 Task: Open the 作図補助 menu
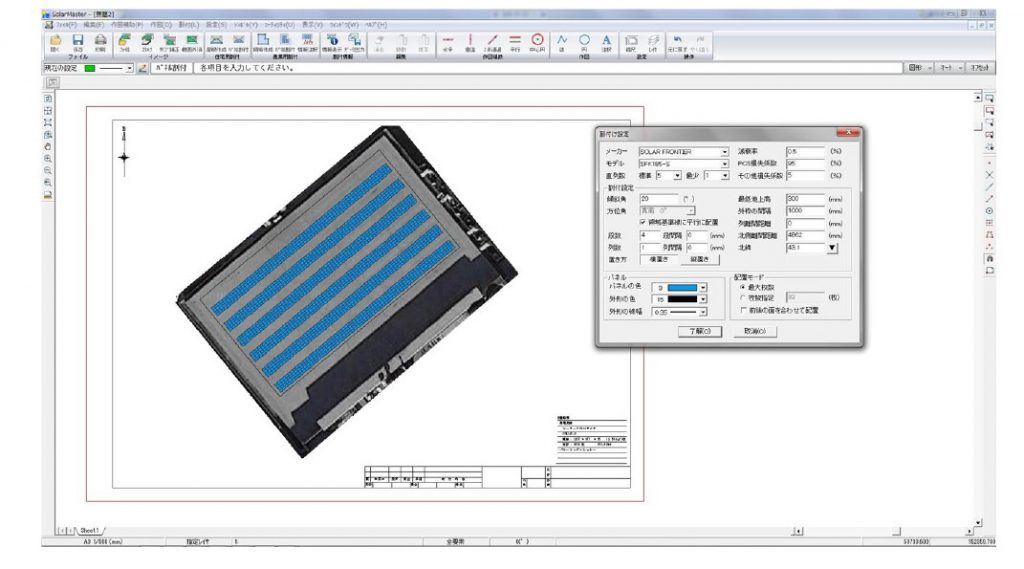pyautogui.click(x=127, y=25)
